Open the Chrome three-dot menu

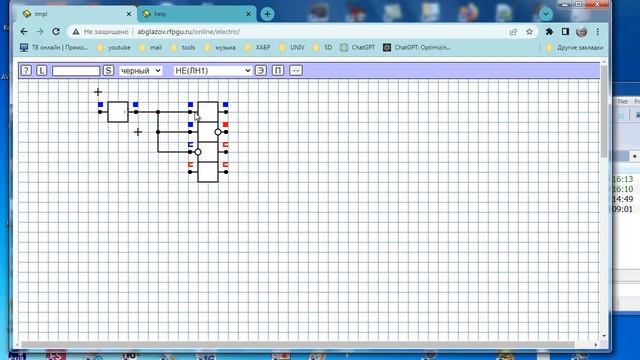coord(598,31)
